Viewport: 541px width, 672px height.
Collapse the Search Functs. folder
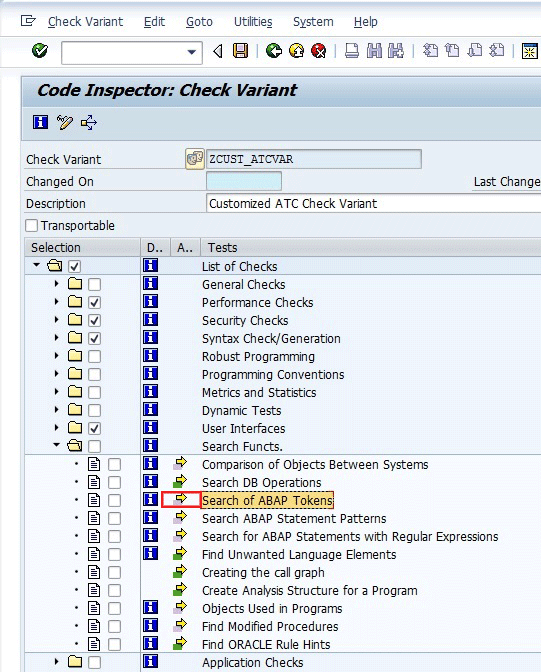tap(57, 445)
